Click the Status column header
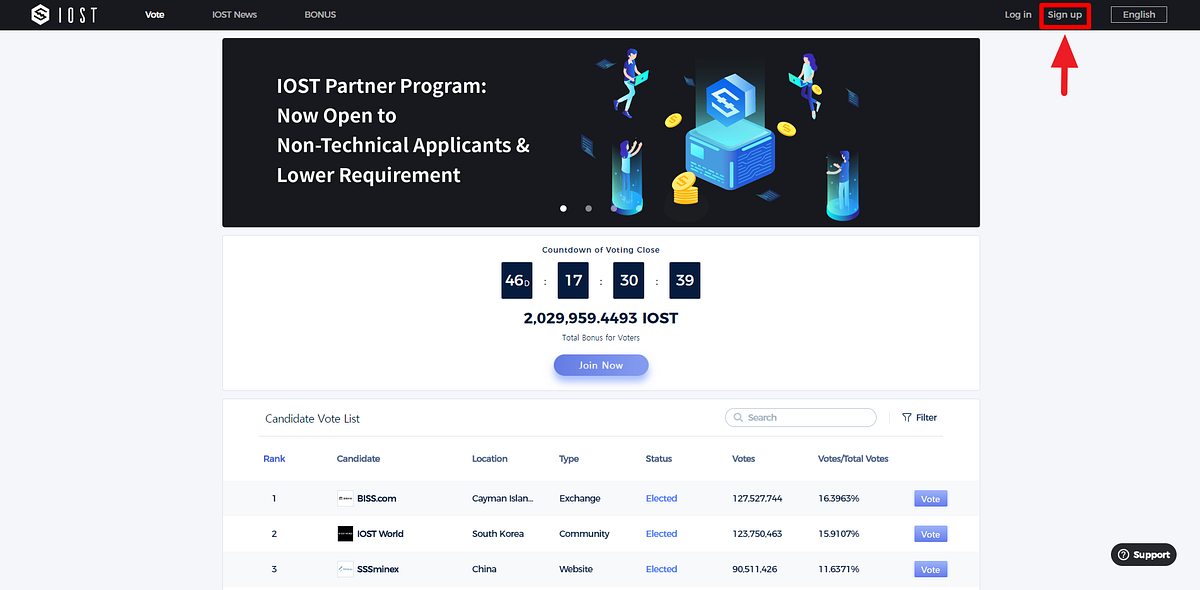The width and height of the screenshot is (1200, 590). pyautogui.click(x=659, y=459)
